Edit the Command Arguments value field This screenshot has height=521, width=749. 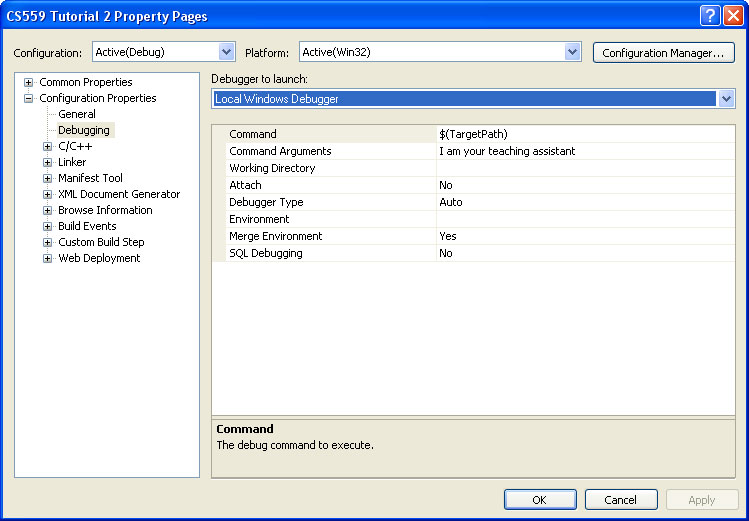click(x=586, y=151)
